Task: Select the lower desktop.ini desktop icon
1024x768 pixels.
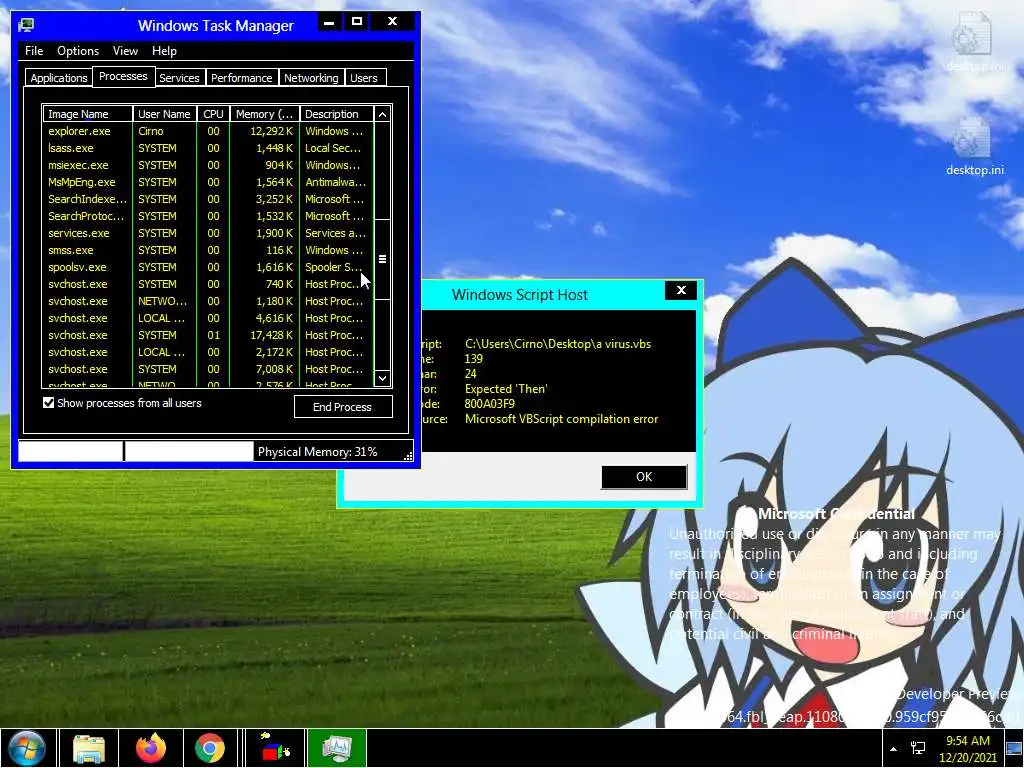Action: pyautogui.click(x=974, y=146)
